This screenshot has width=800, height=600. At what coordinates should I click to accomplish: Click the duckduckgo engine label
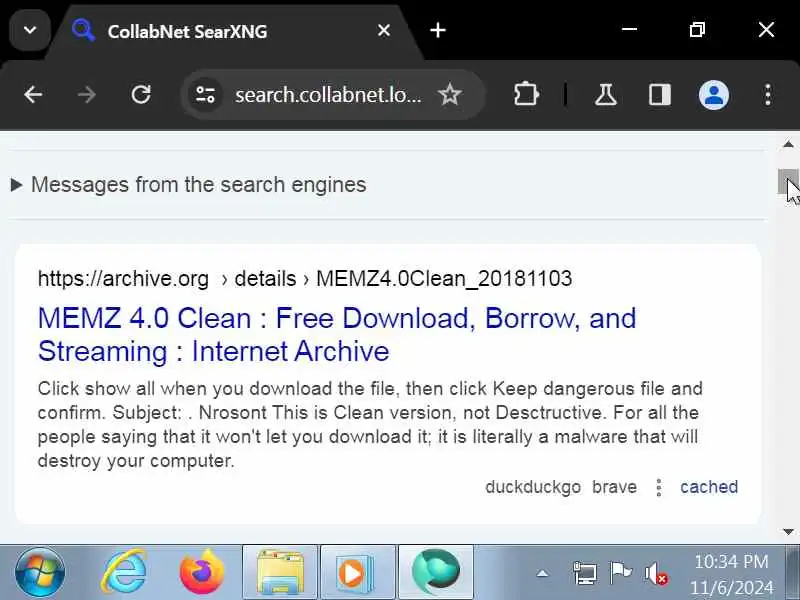click(x=533, y=487)
